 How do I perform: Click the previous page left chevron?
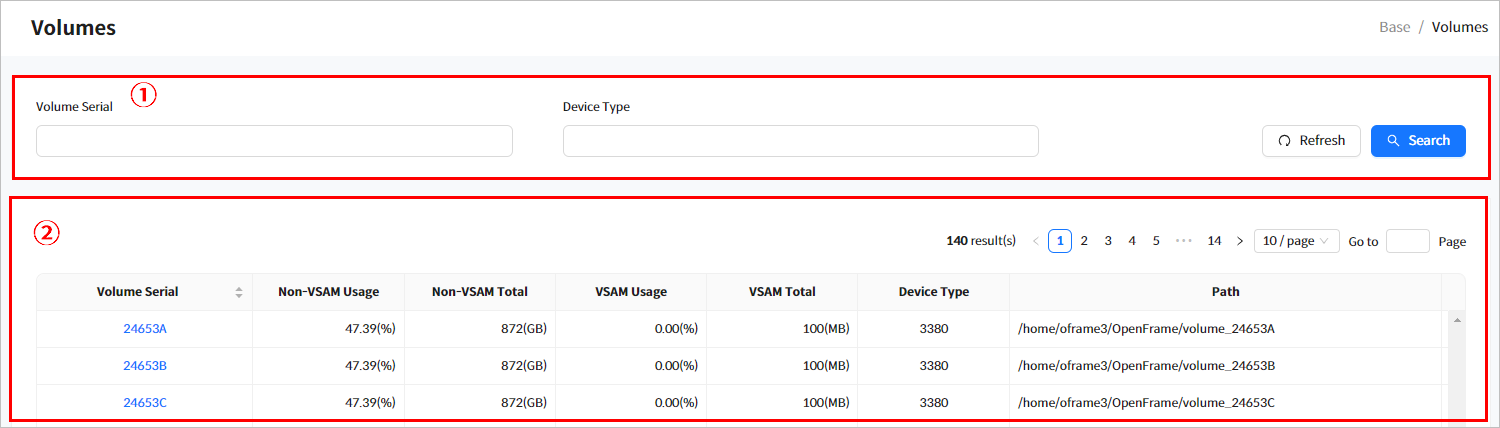point(1035,241)
